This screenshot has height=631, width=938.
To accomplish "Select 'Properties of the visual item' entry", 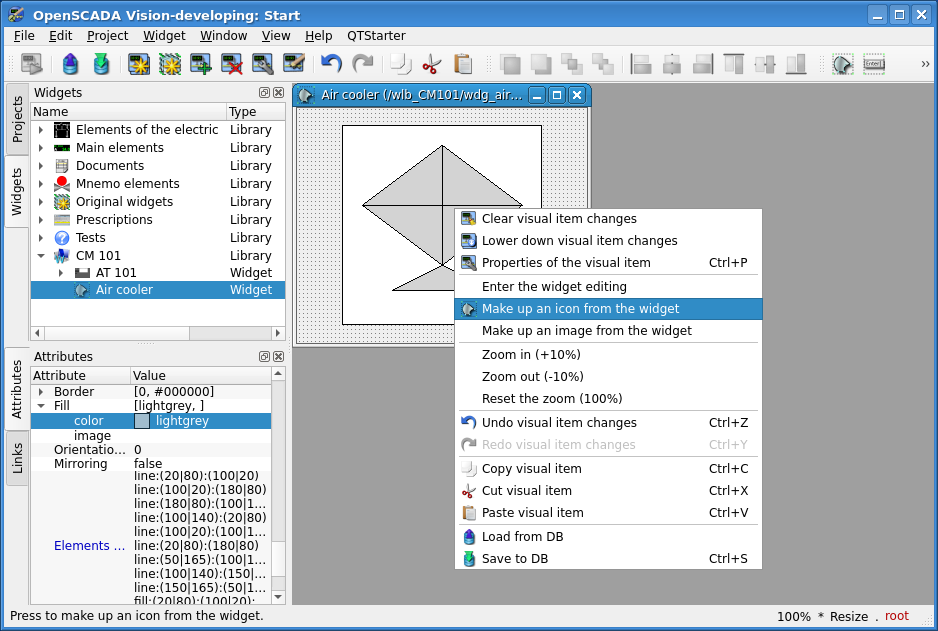I will click(x=566, y=263).
